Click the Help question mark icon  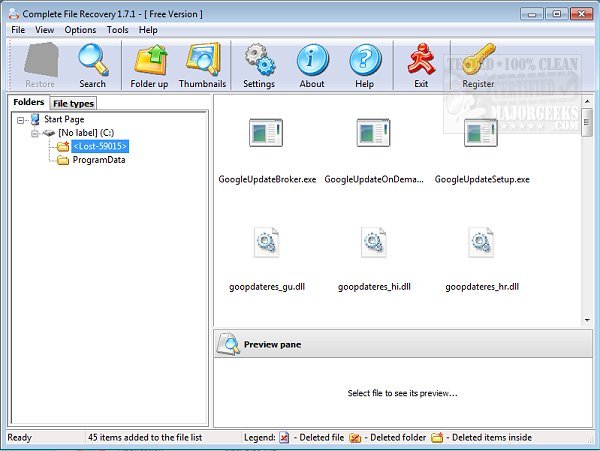365,60
